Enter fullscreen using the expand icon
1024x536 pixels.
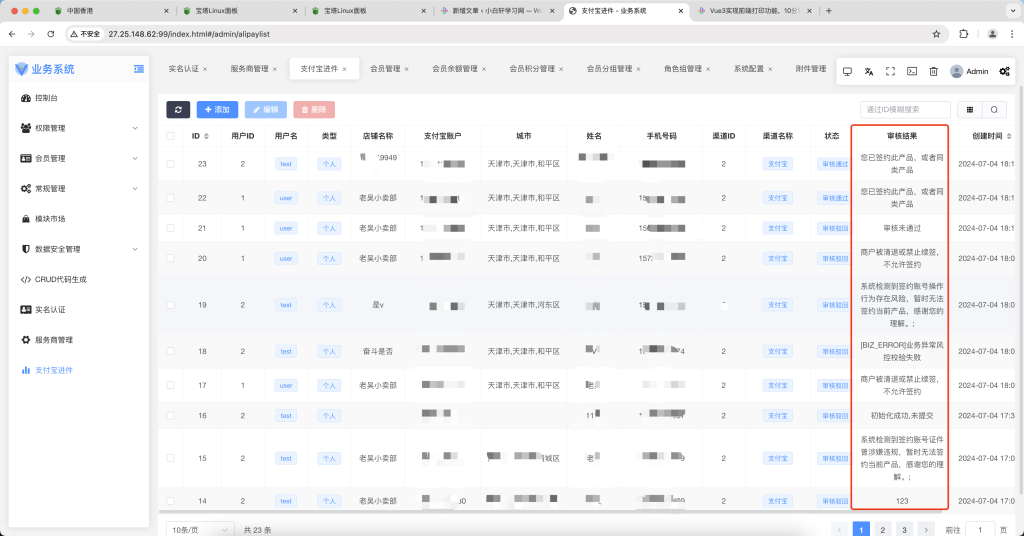[890, 72]
